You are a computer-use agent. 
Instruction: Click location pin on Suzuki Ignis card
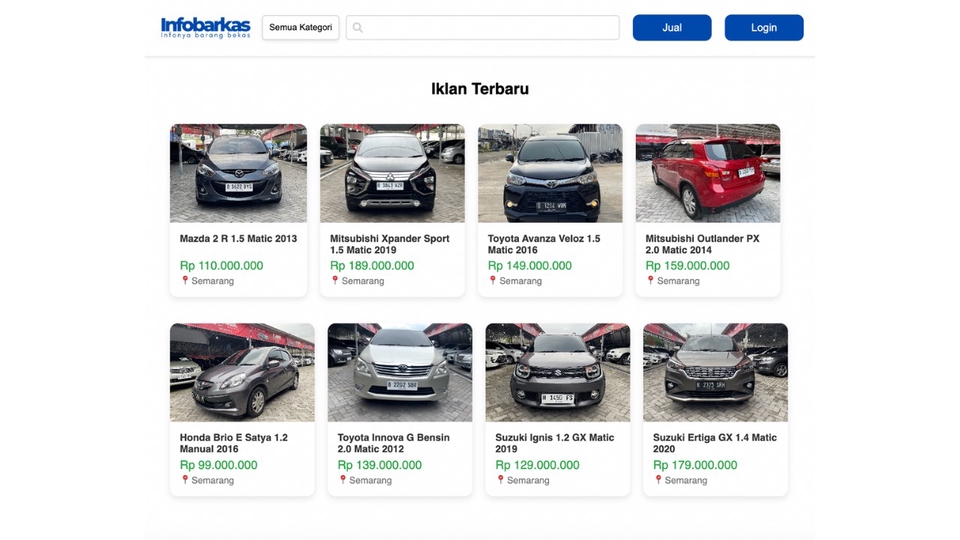pyautogui.click(x=500, y=480)
